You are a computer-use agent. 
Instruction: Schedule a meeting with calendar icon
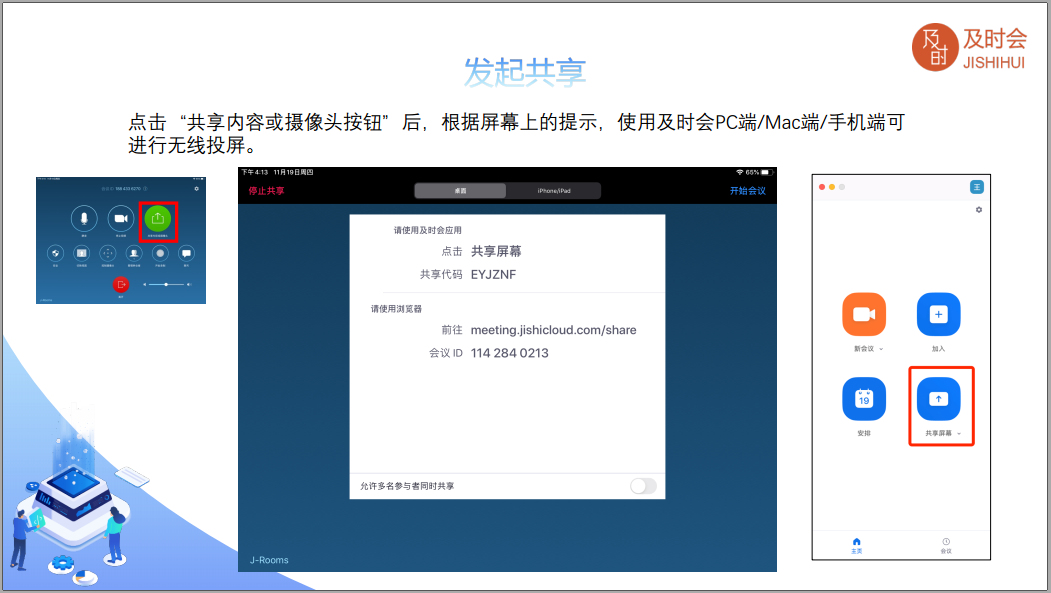pos(864,399)
